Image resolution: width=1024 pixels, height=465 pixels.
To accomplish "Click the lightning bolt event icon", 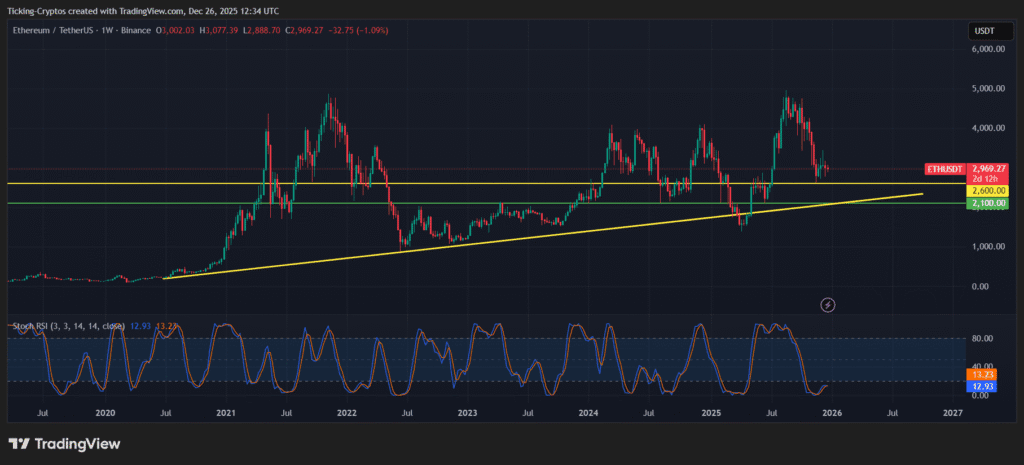I will point(827,304).
